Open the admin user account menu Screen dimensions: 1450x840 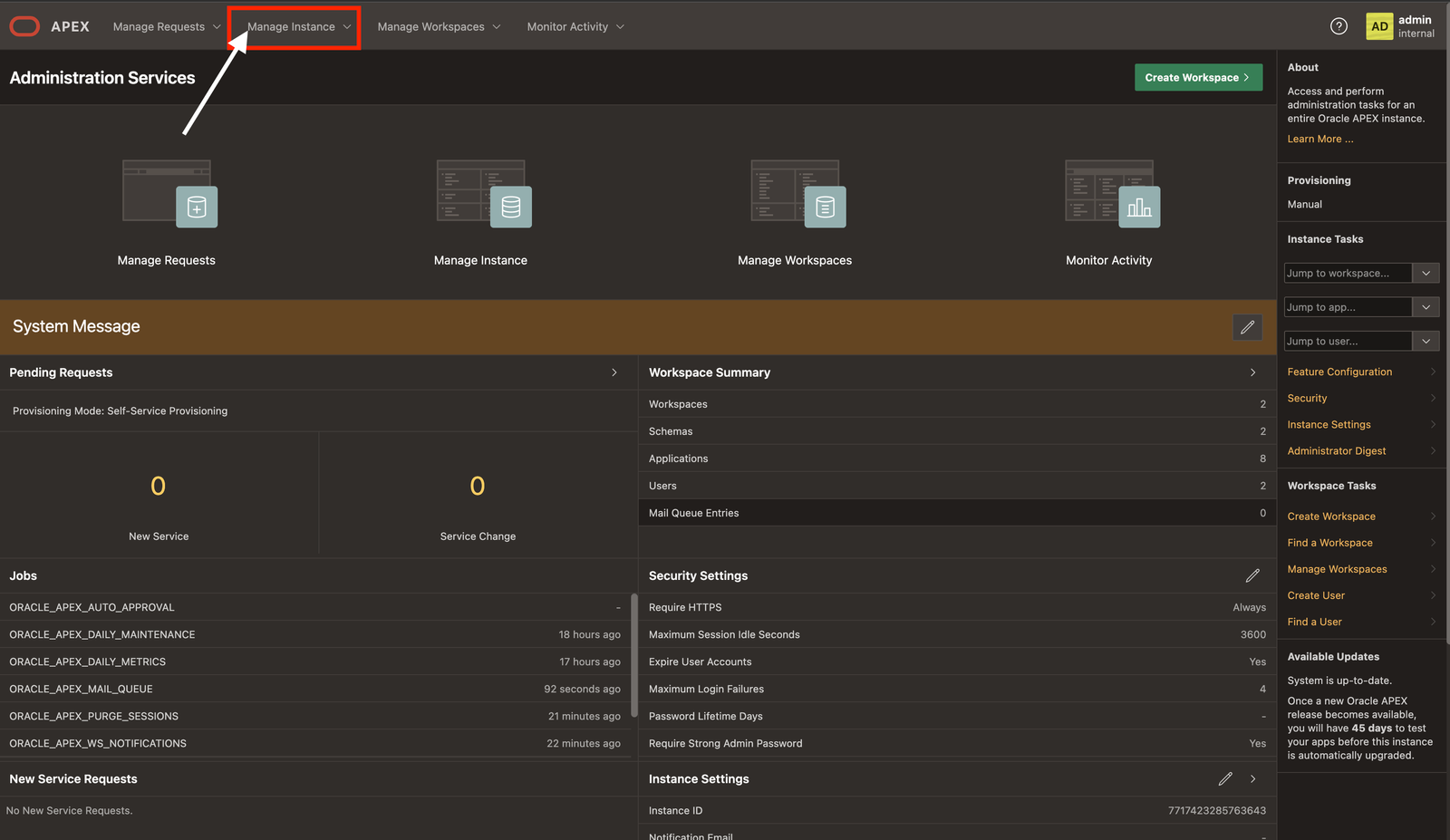pos(1400,26)
